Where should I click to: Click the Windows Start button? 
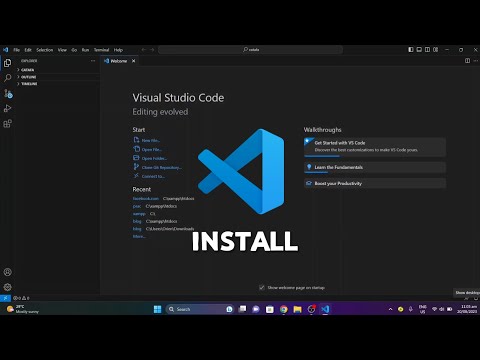[x=157, y=309]
